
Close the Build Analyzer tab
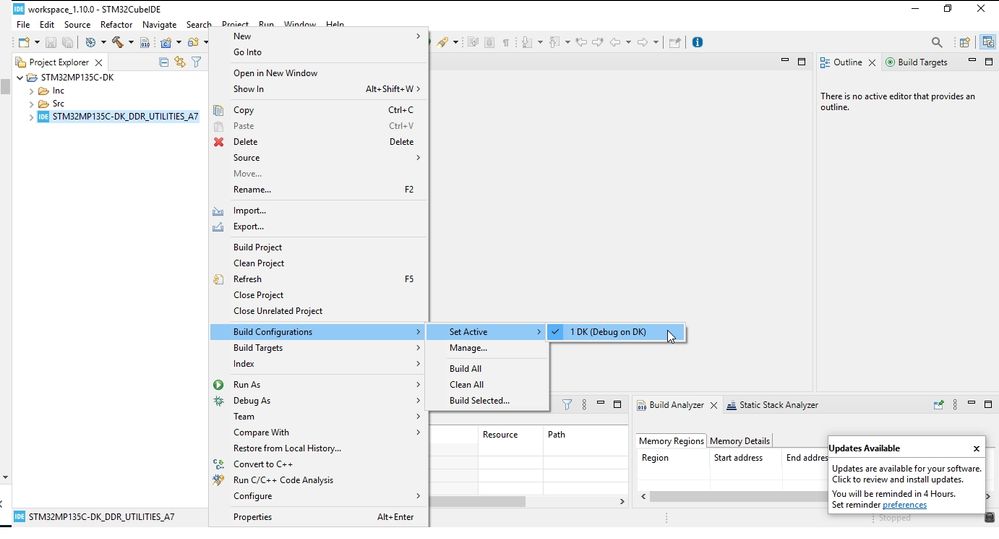pos(714,405)
